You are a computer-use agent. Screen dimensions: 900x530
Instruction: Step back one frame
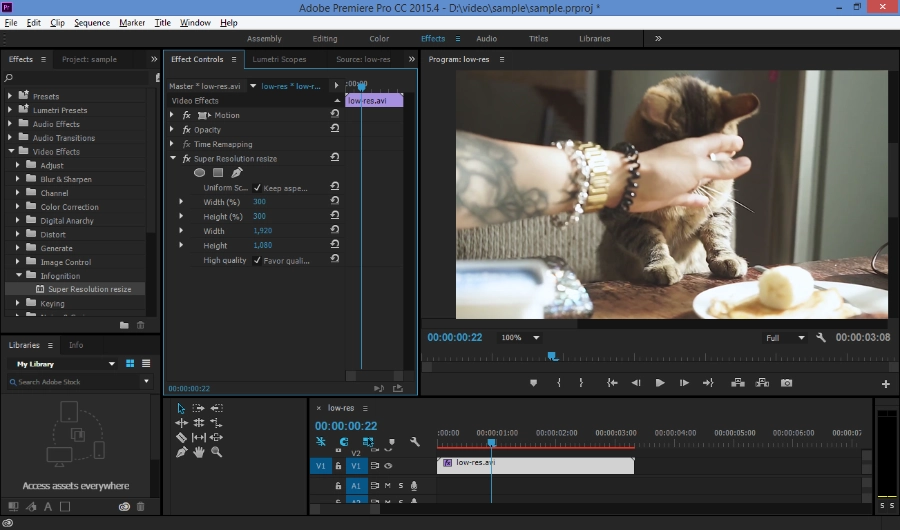(x=636, y=383)
